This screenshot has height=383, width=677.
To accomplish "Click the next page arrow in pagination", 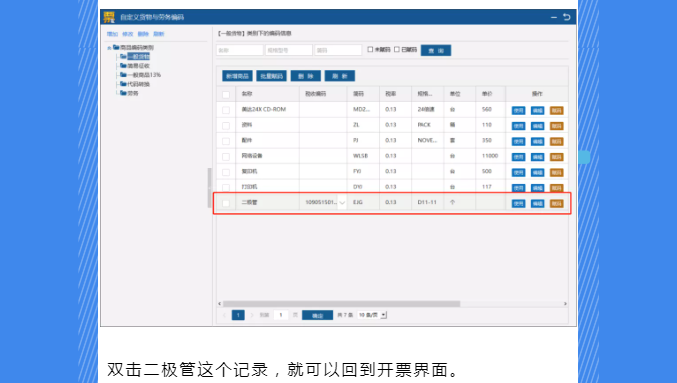I will point(252,315).
